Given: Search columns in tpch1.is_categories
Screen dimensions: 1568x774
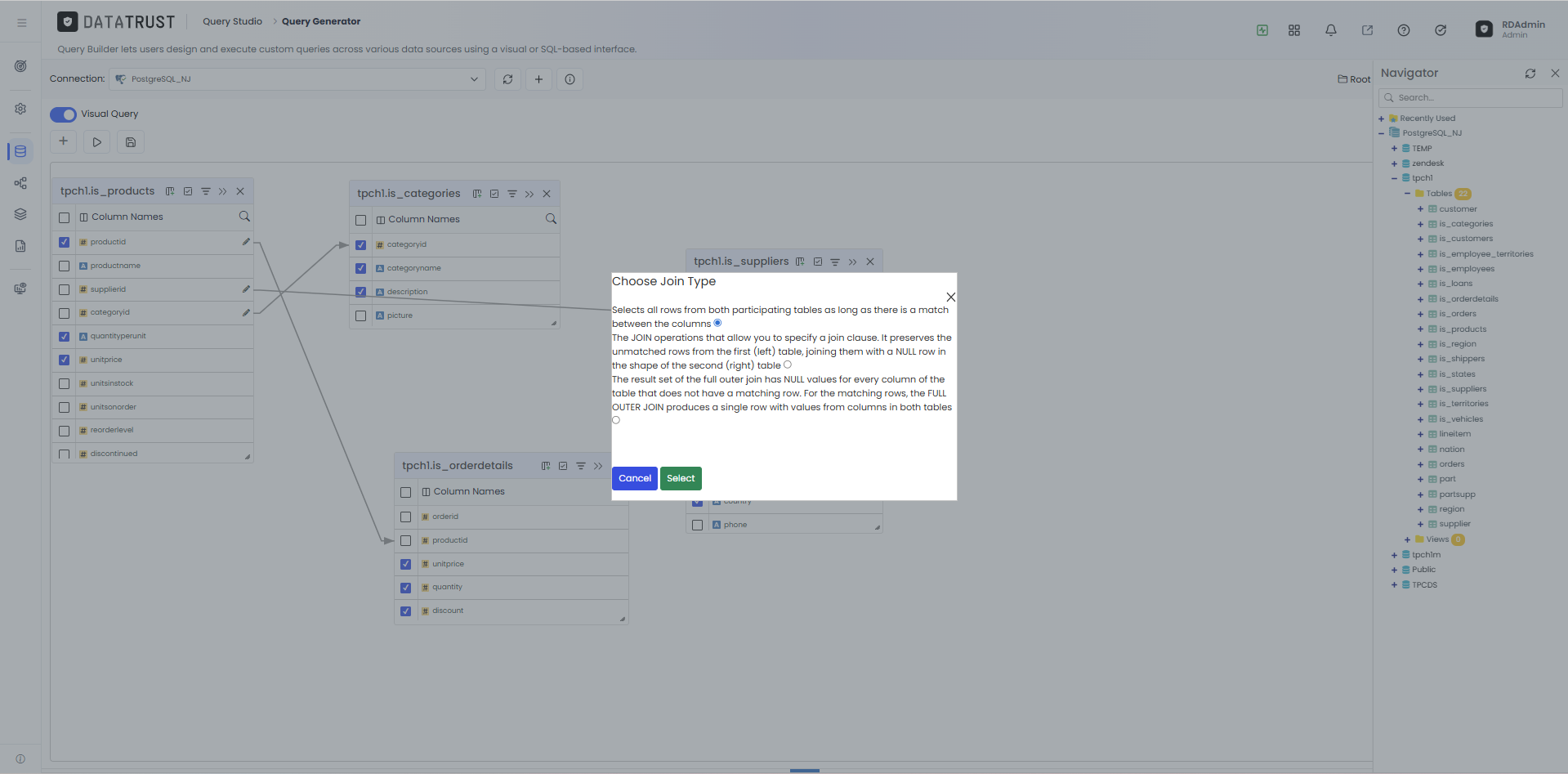Looking at the screenshot, I should tap(551, 219).
